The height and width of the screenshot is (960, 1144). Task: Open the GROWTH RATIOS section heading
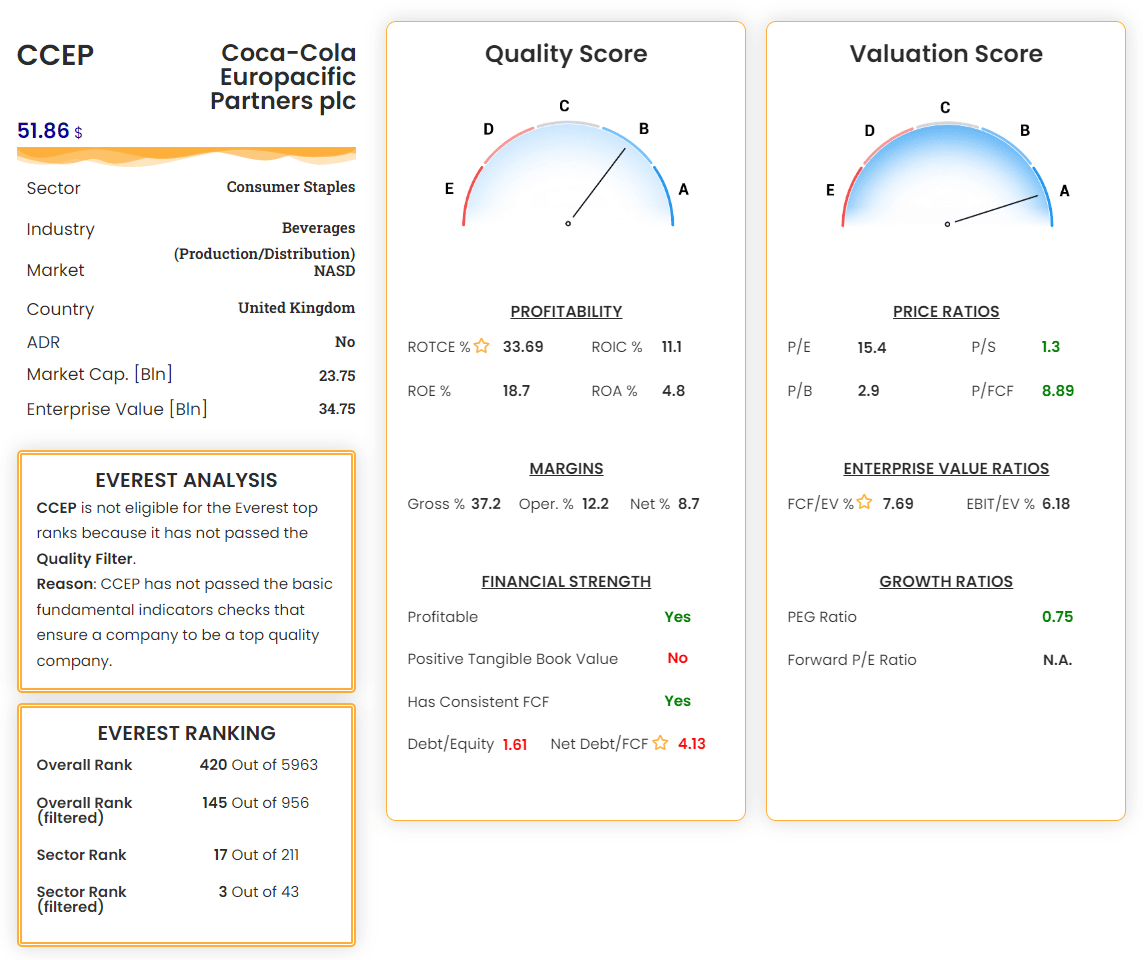(946, 581)
